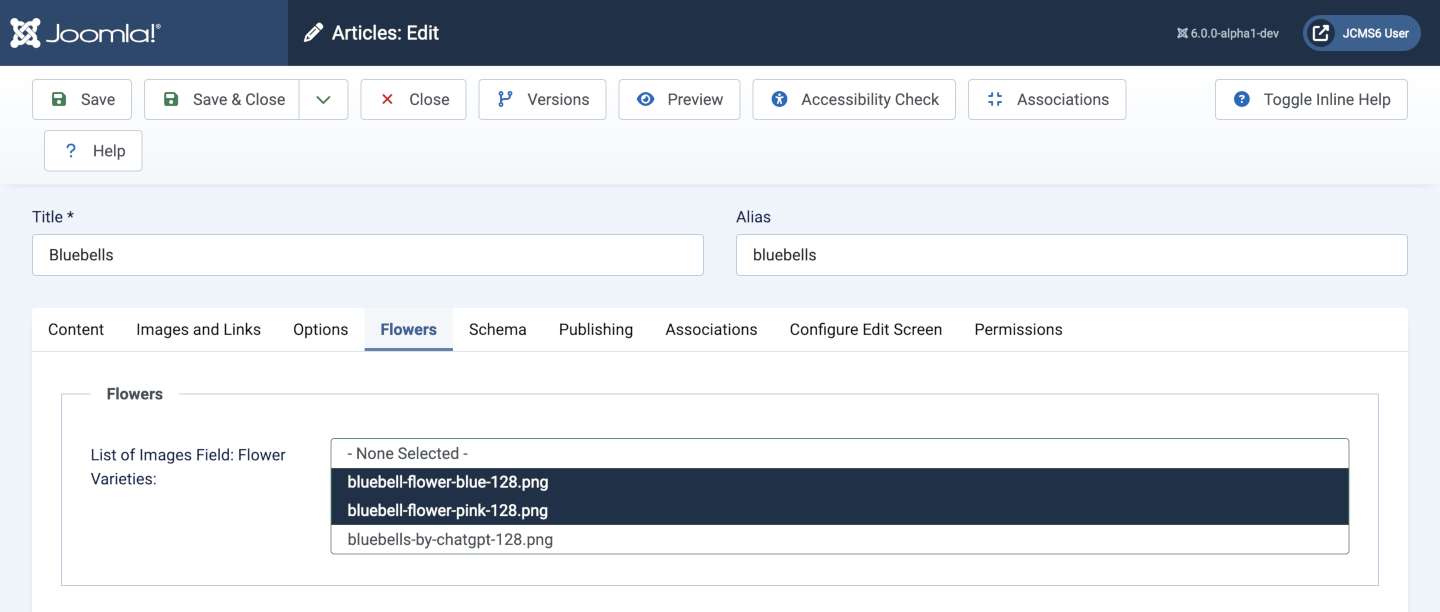Click the Associations arrows icon

pyautogui.click(x=994, y=99)
